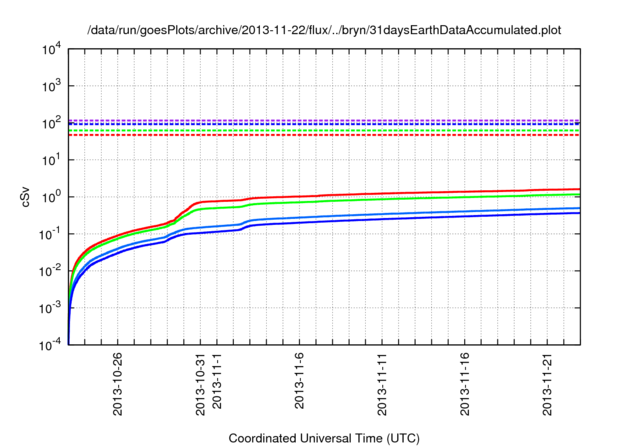Click the solid green accumulated dose curve
This screenshot has width=640, height=448.
click(450, 198)
